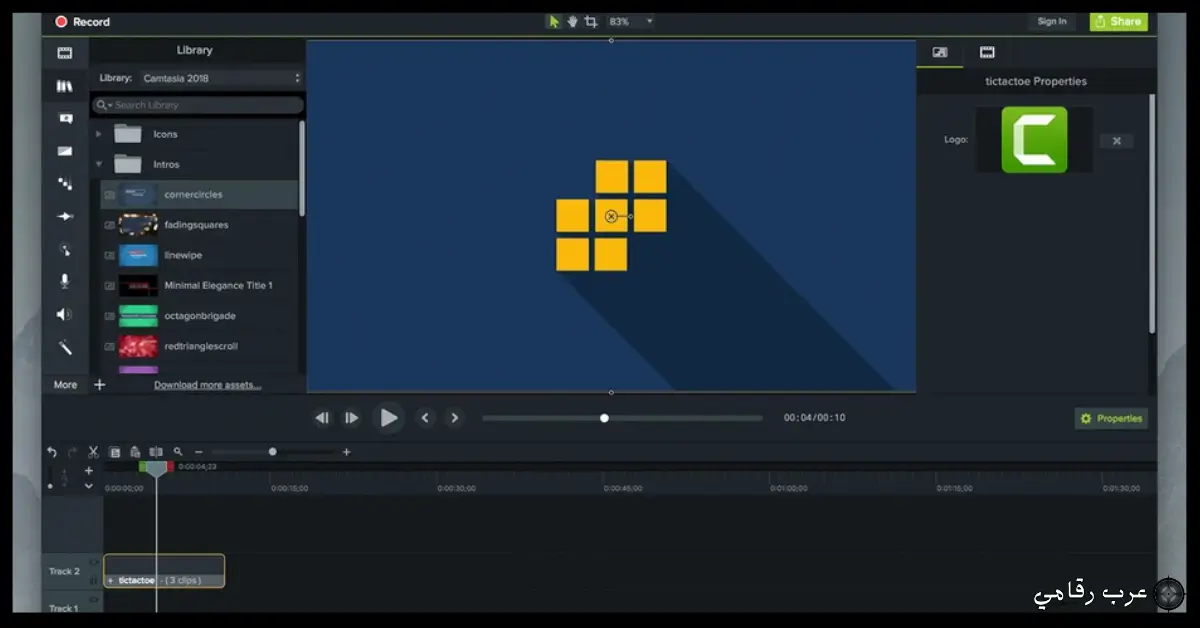Switch to the media filmstrip properties tab
Viewport: 1200px width, 628px height.
pyautogui.click(x=987, y=52)
